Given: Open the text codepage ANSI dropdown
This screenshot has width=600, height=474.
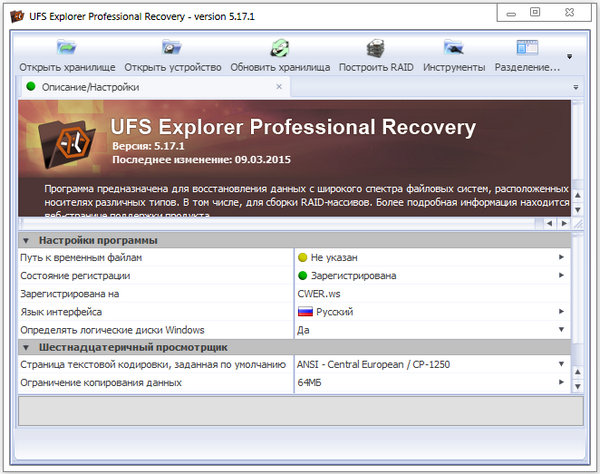Looking at the screenshot, I should (x=561, y=365).
